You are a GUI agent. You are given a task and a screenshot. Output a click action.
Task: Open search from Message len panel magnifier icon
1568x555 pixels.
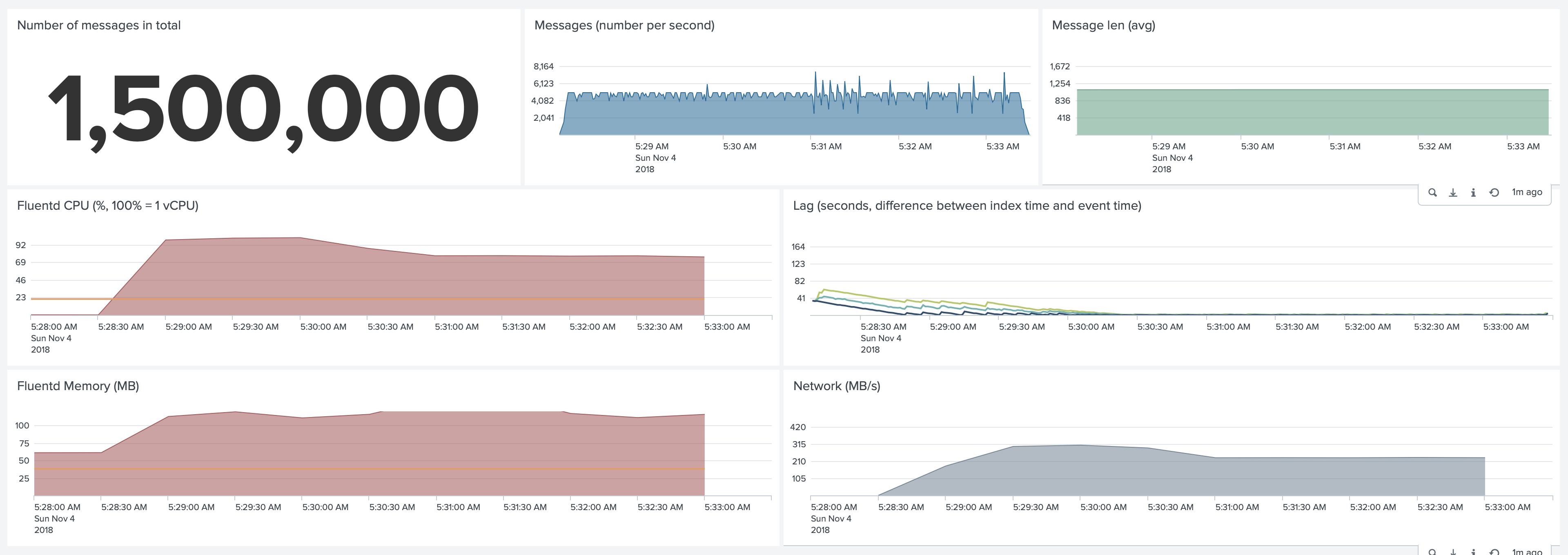(x=1432, y=192)
